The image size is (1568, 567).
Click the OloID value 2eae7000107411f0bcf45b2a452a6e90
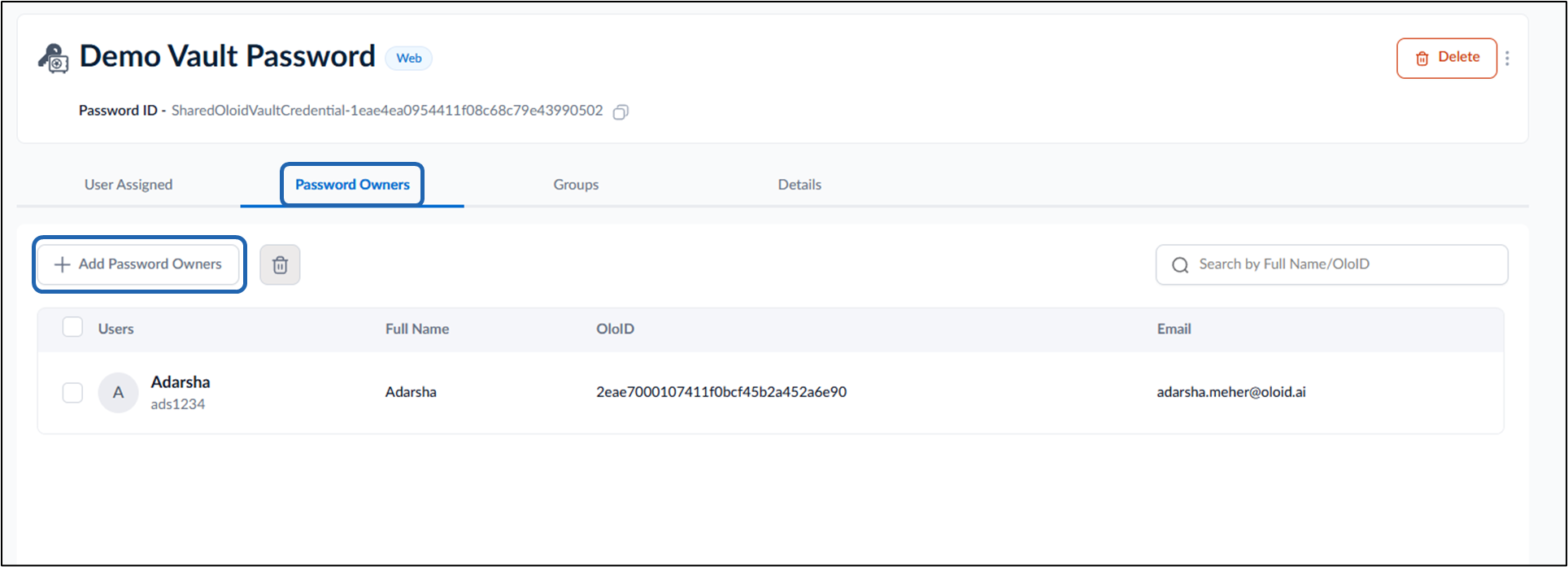(721, 392)
